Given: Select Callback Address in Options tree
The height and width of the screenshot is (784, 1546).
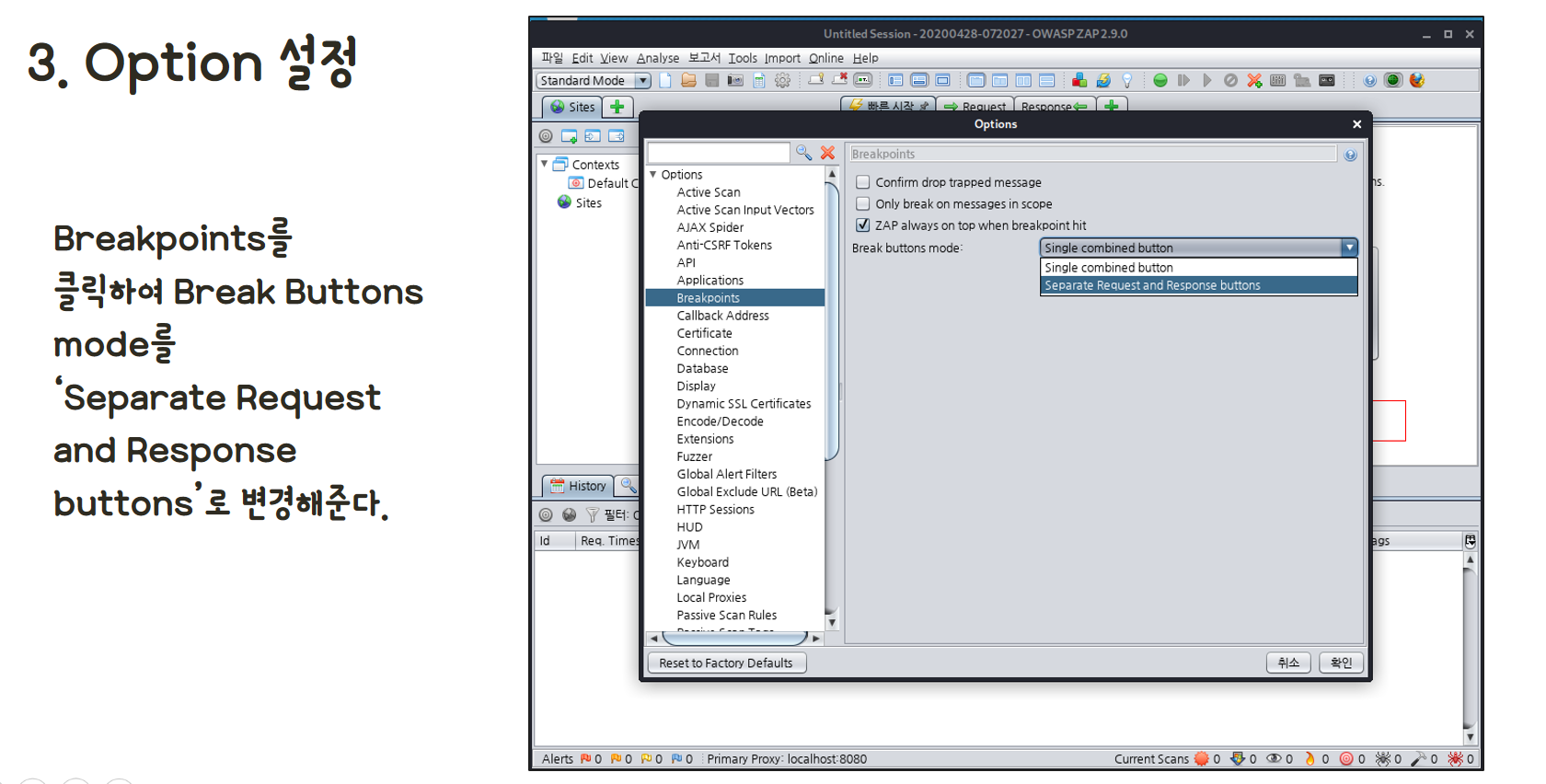Looking at the screenshot, I should point(722,316).
